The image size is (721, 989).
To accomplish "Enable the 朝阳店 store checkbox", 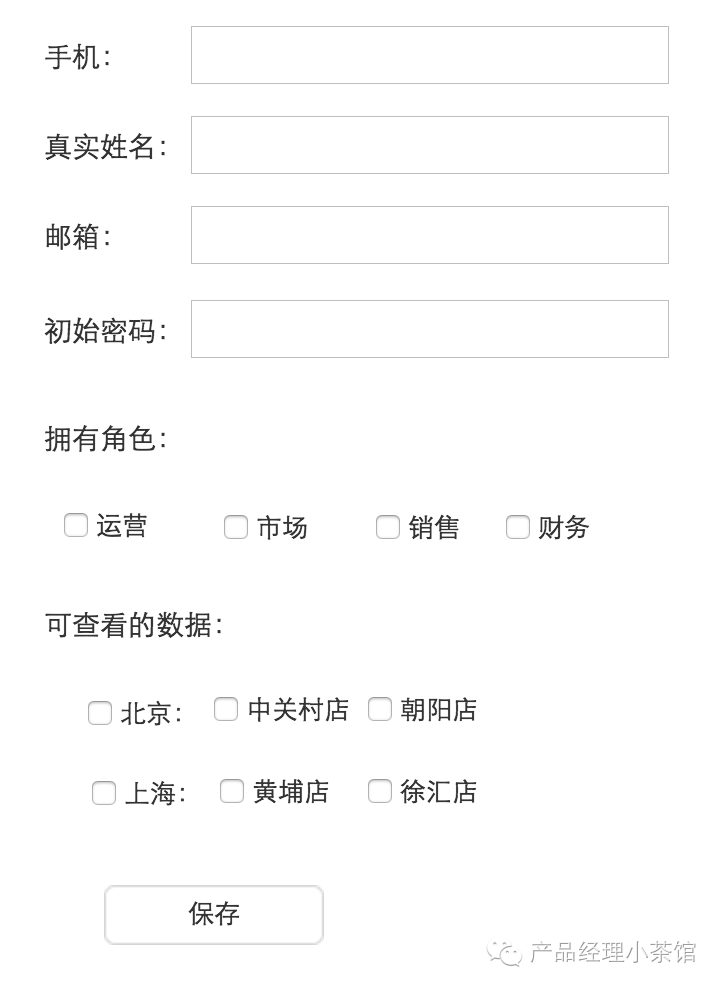I will tap(380, 708).
